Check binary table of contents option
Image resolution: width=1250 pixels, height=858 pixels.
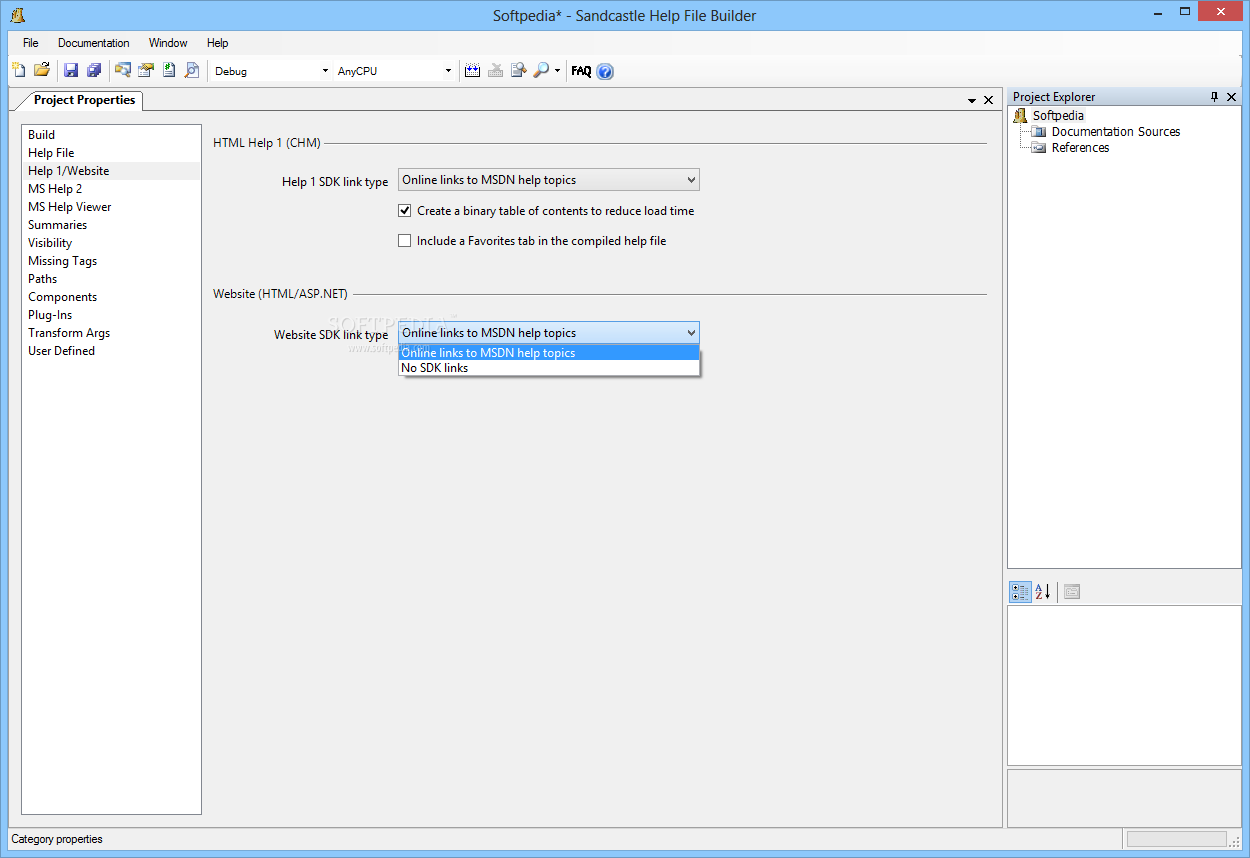[405, 211]
